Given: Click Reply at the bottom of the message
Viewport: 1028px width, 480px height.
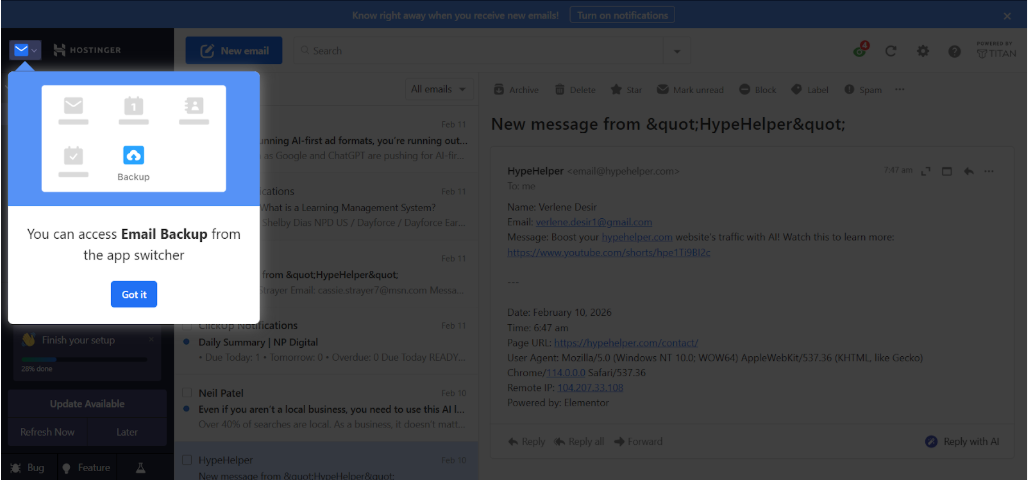Looking at the screenshot, I should point(526,441).
